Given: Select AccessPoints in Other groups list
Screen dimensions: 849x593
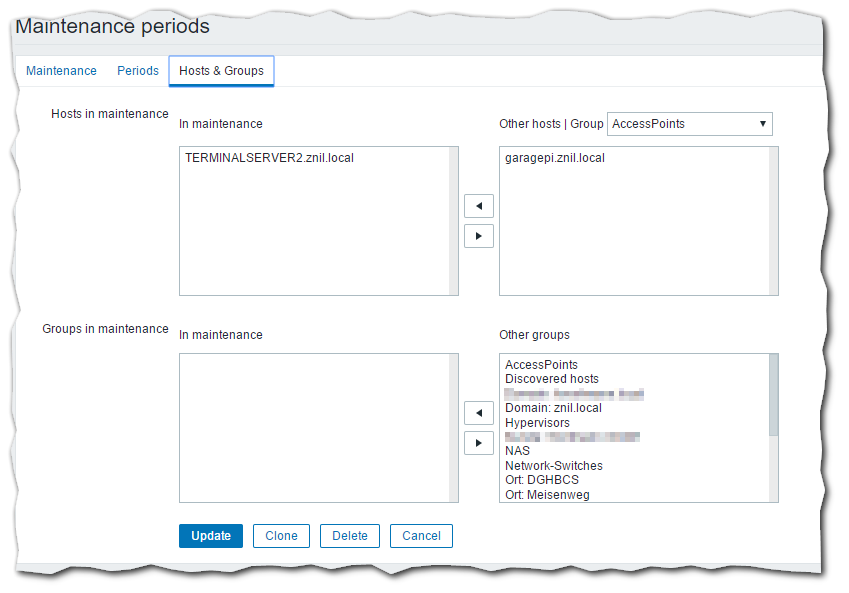Looking at the screenshot, I should [x=541, y=365].
